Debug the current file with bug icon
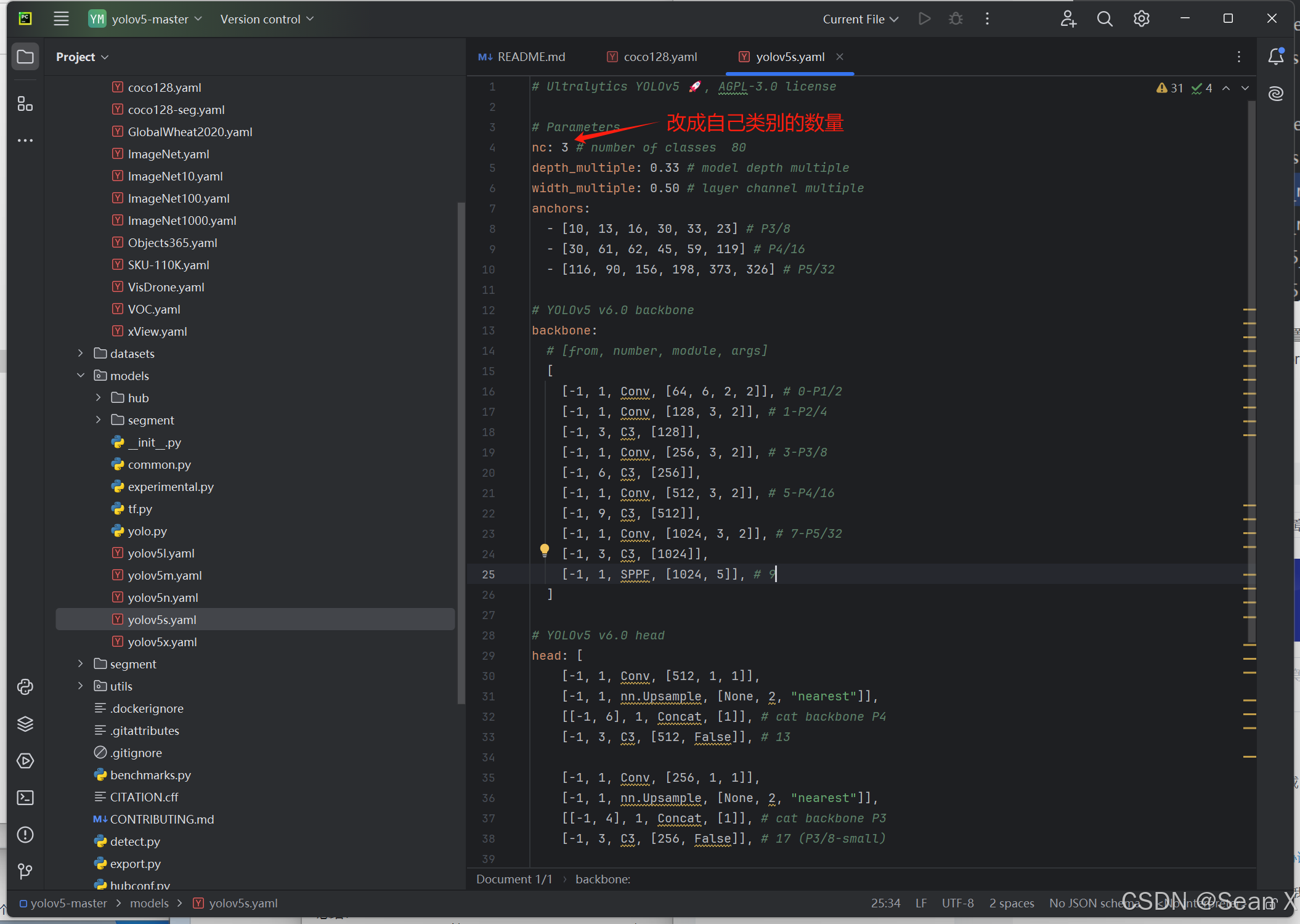This screenshot has width=1300, height=924. [x=956, y=19]
